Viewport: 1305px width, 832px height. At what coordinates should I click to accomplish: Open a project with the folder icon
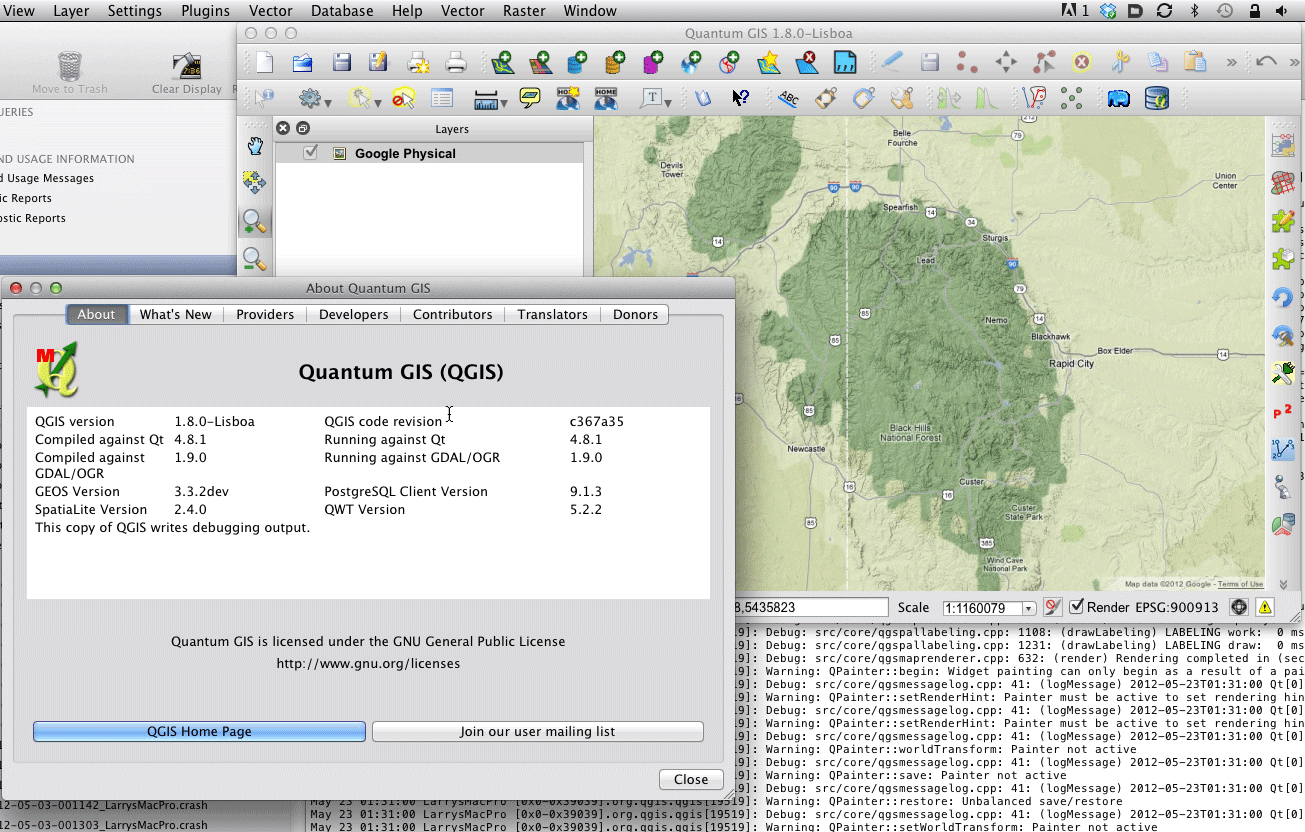(x=303, y=63)
